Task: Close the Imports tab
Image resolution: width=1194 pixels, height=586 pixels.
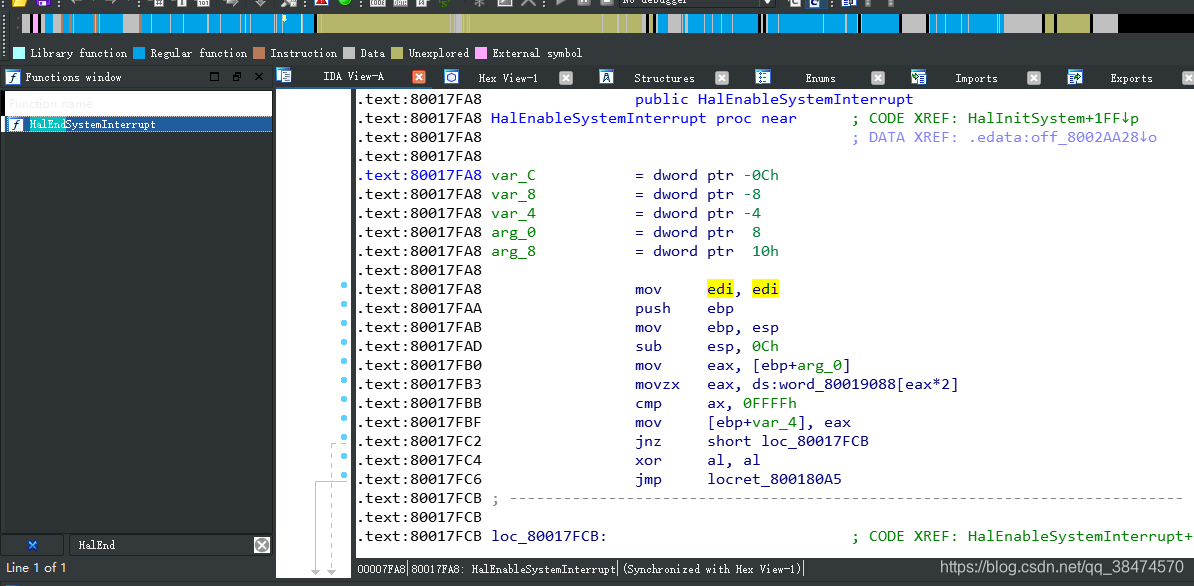Action: tap(1034, 78)
